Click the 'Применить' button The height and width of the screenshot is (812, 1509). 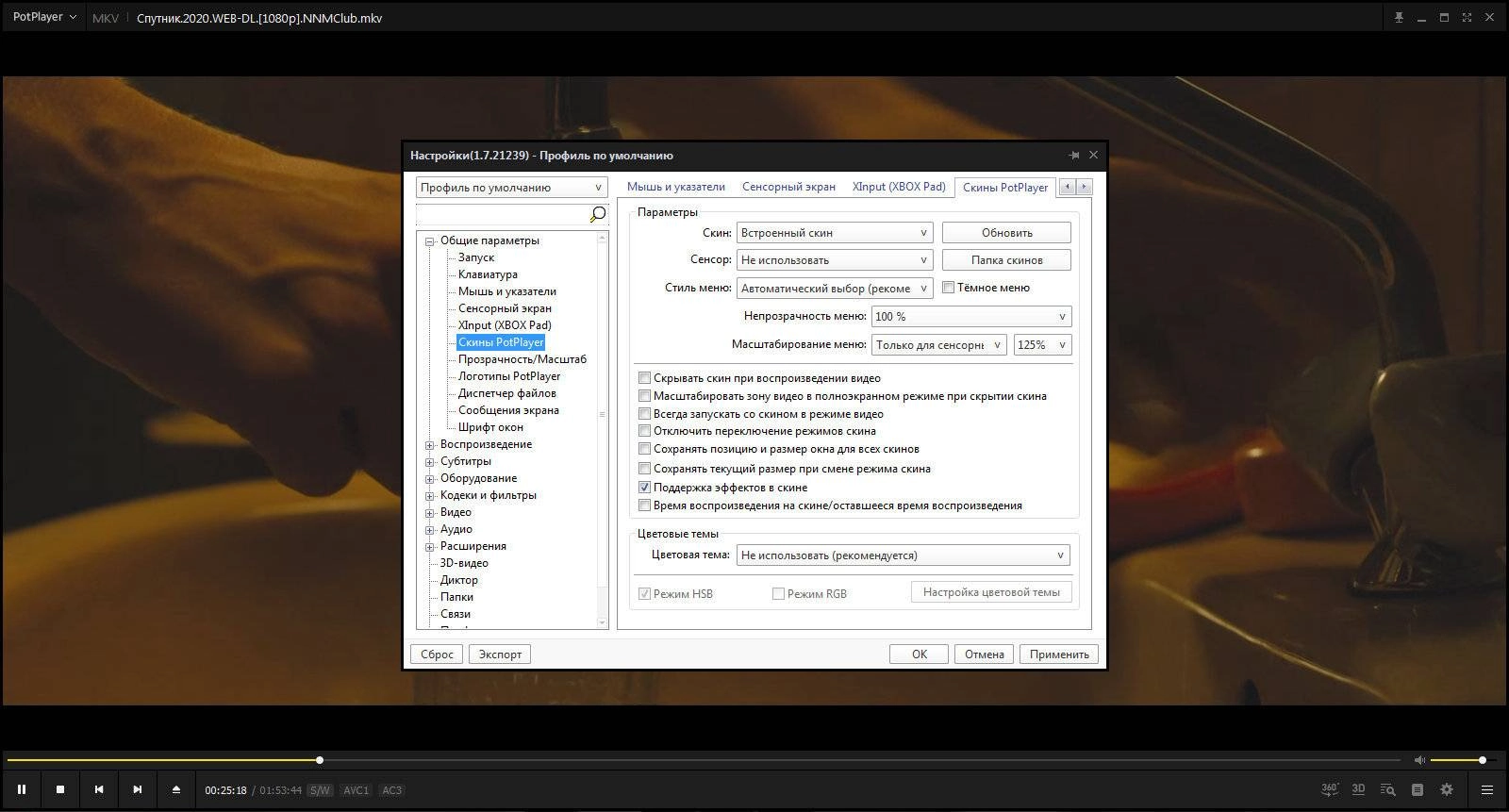tap(1059, 655)
